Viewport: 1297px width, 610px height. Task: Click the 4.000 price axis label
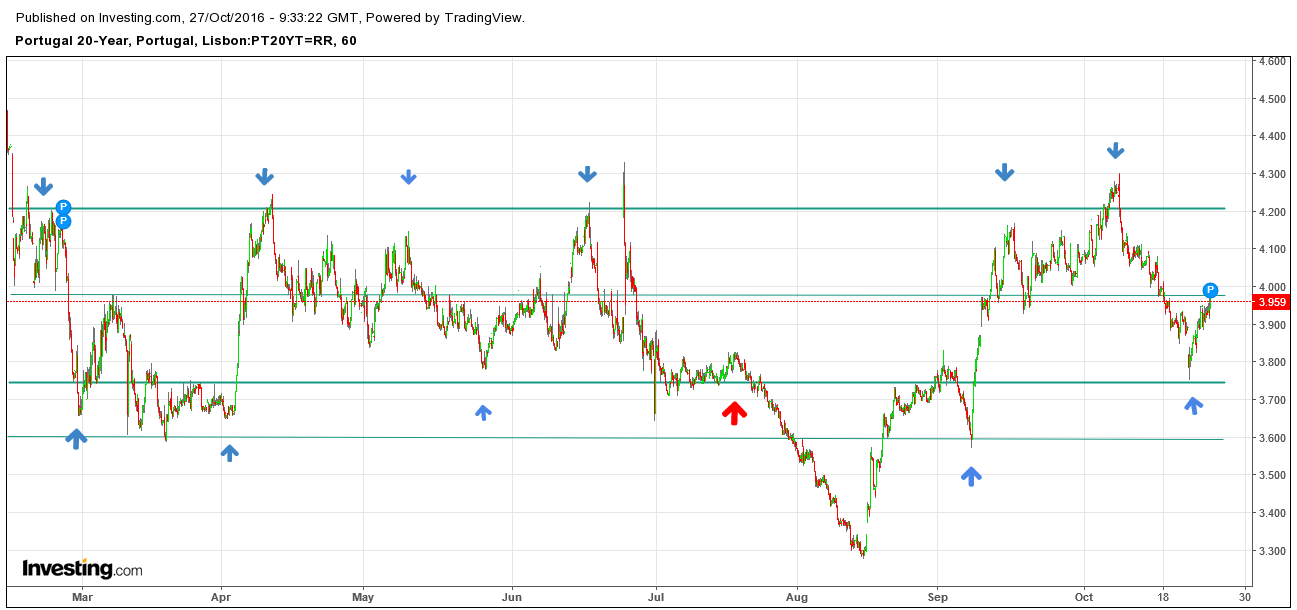[1272, 287]
